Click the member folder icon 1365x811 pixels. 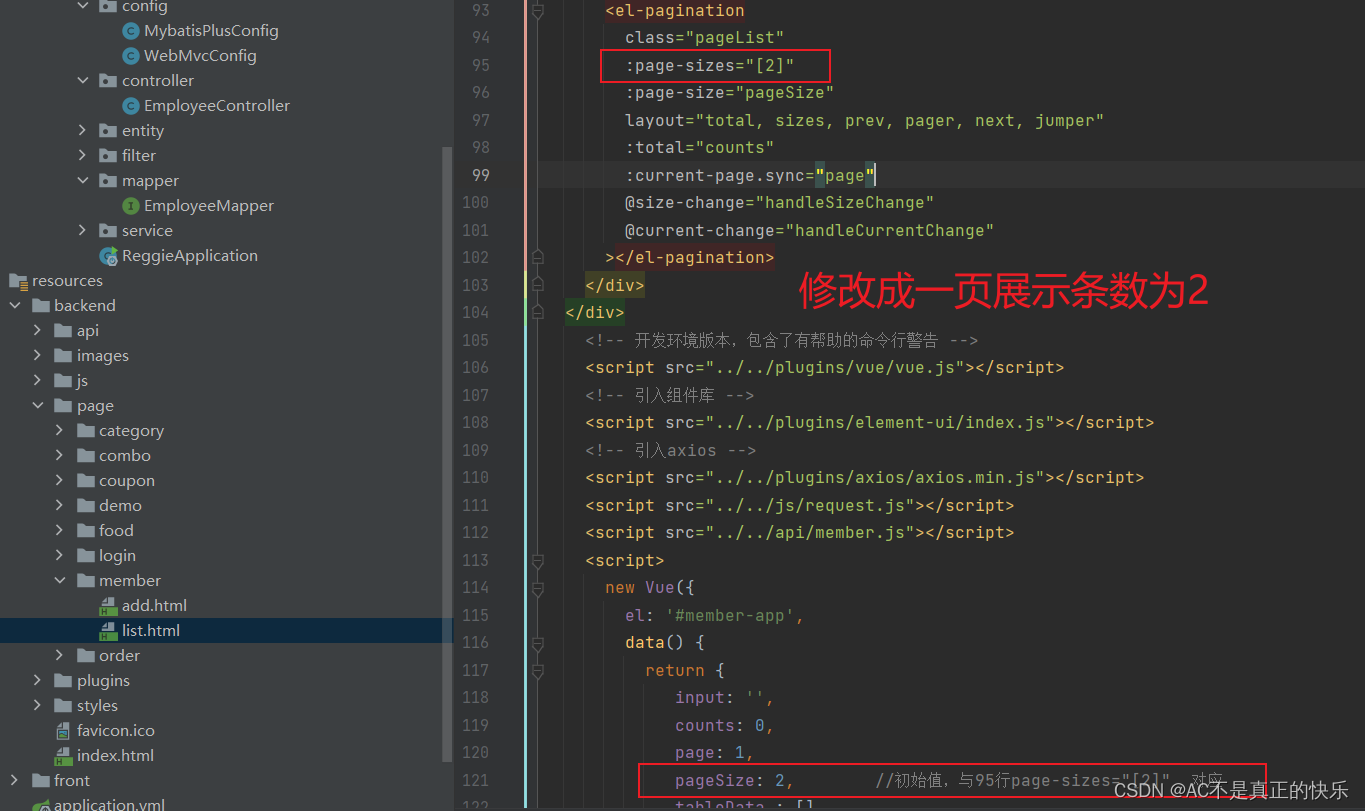(86, 581)
